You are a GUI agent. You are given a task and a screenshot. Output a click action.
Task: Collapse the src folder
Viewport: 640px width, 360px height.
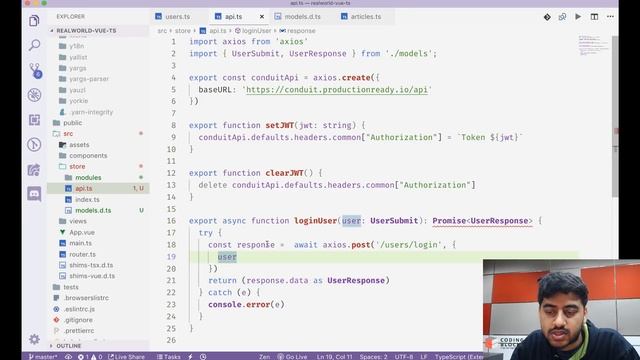(68, 133)
